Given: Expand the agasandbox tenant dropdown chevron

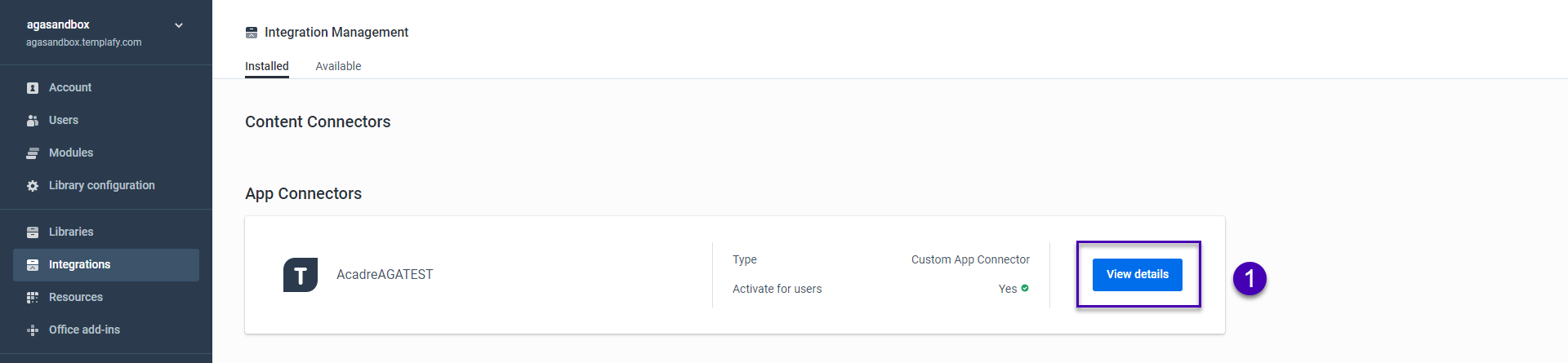Looking at the screenshot, I should (x=179, y=25).
